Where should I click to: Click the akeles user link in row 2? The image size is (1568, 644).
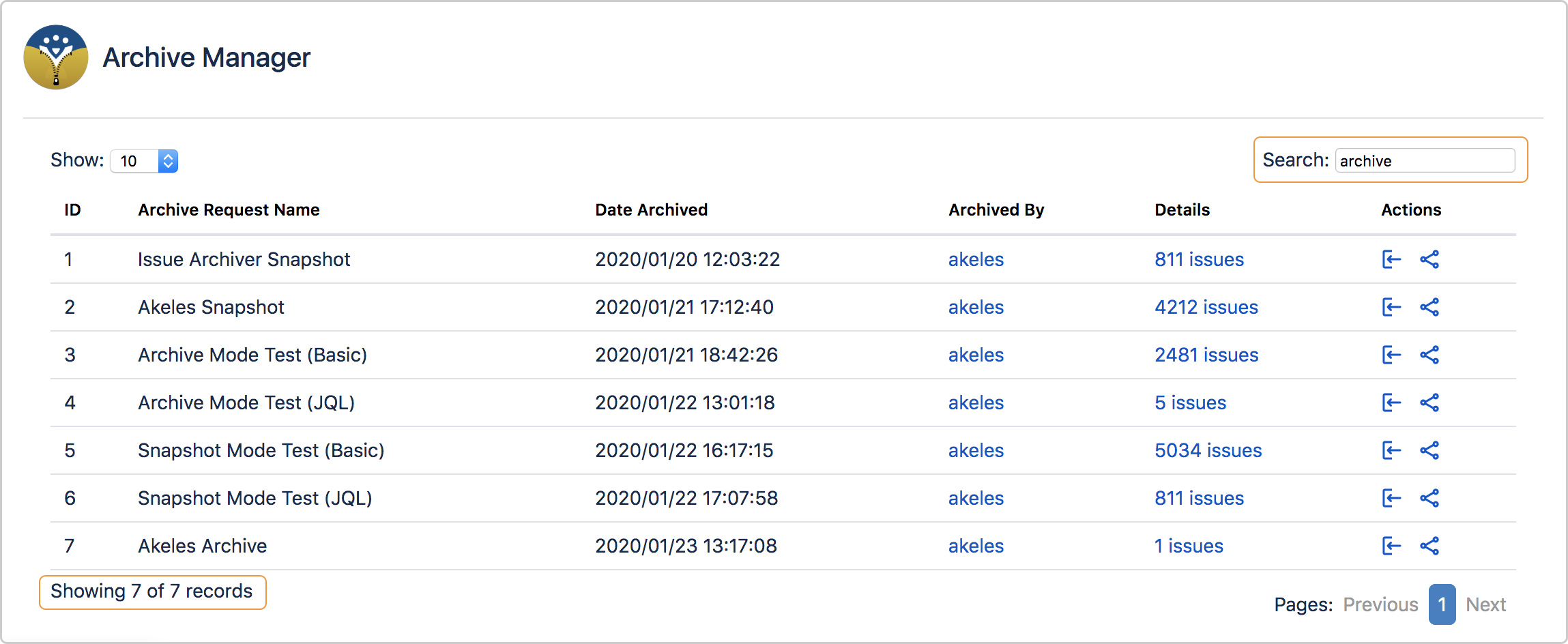(x=976, y=307)
